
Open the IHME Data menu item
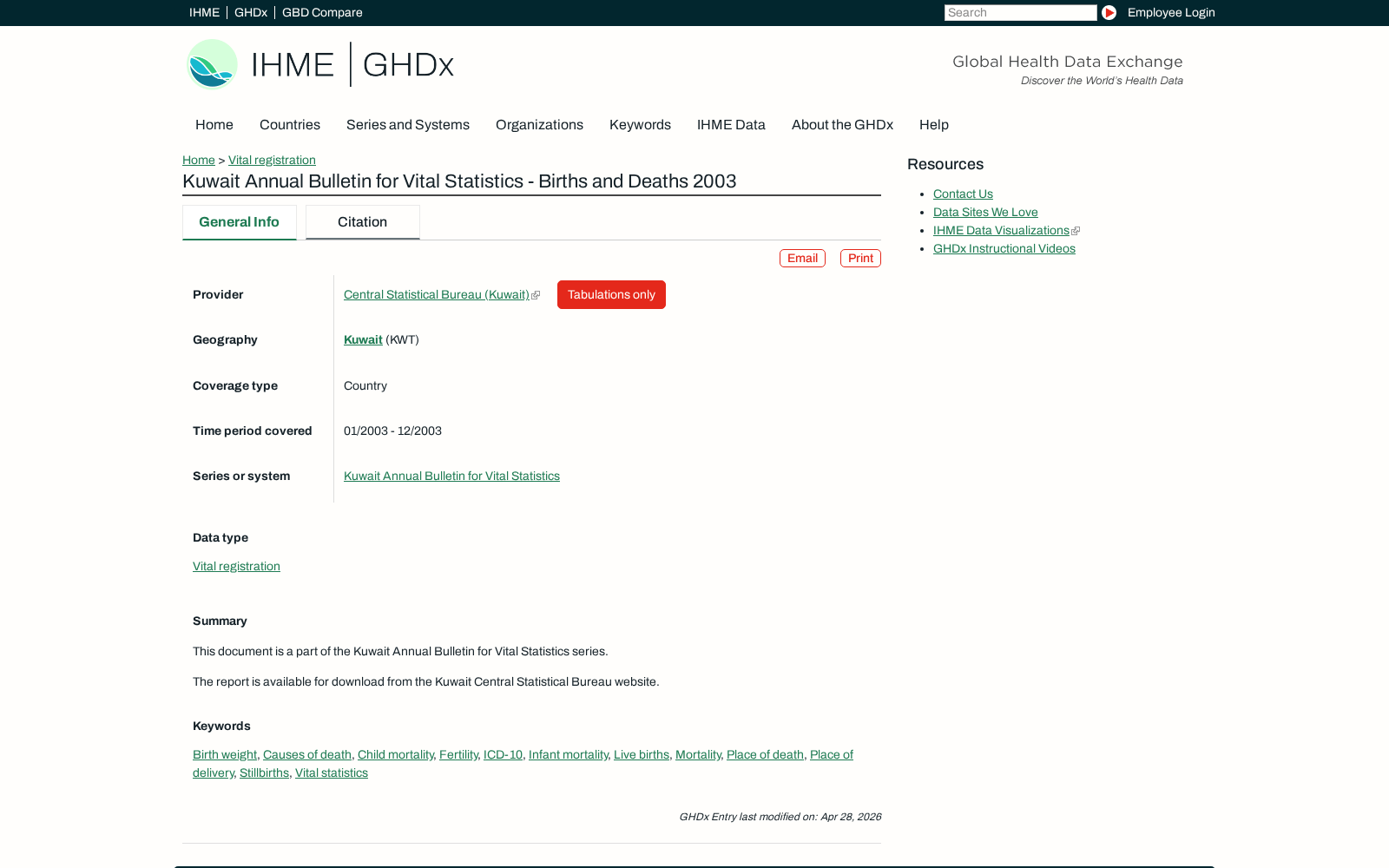coord(731,125)
